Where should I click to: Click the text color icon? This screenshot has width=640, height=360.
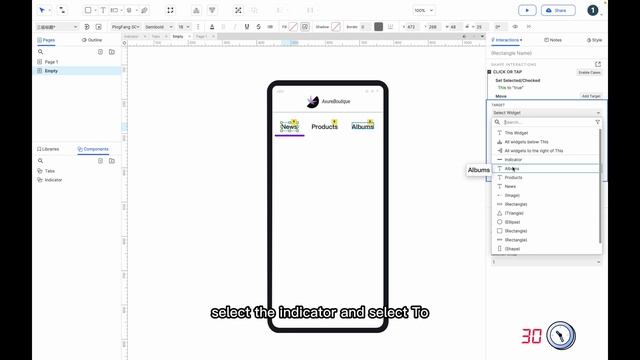212,27
